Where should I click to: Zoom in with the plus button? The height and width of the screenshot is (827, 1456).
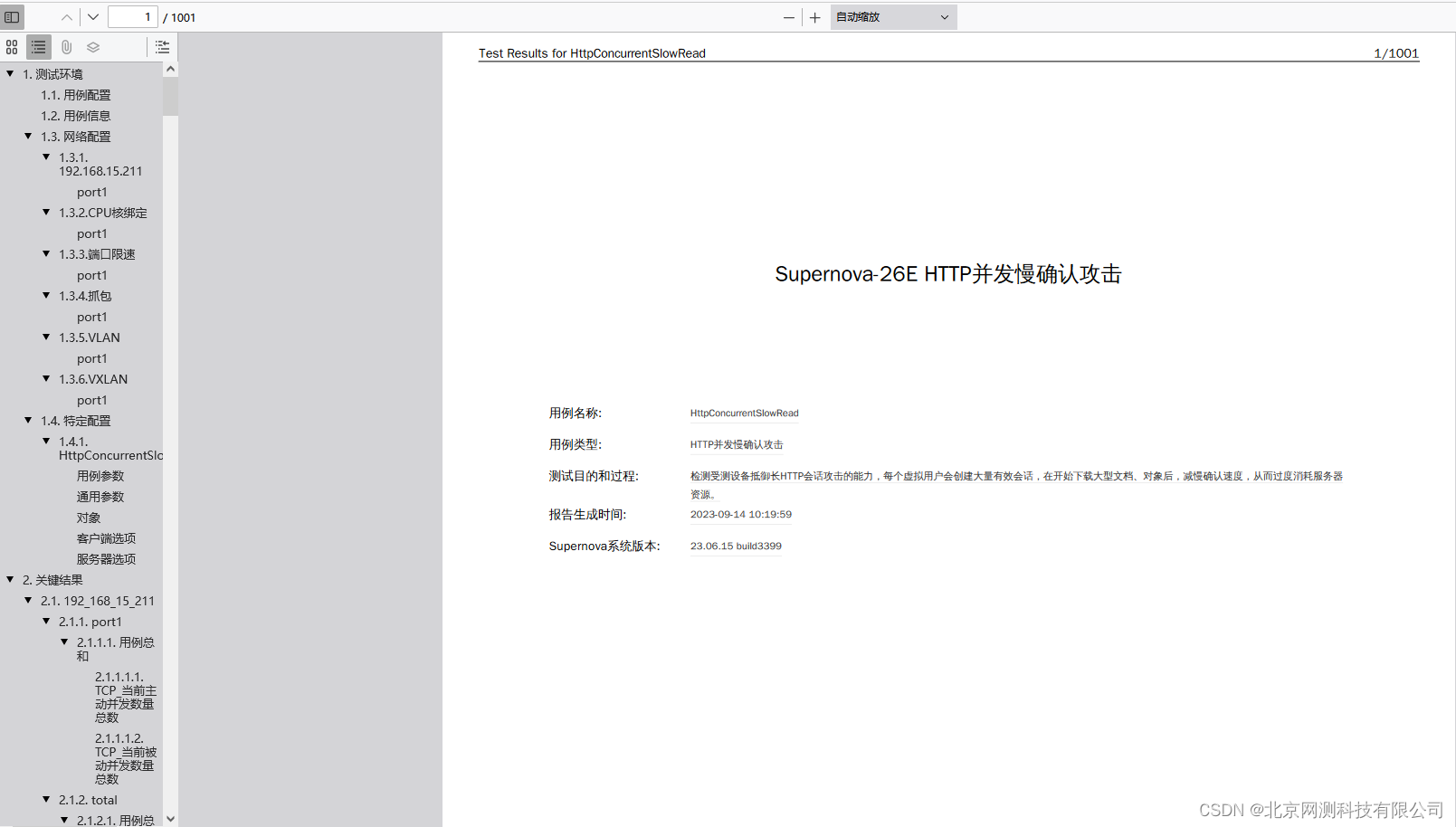point(814,17)
